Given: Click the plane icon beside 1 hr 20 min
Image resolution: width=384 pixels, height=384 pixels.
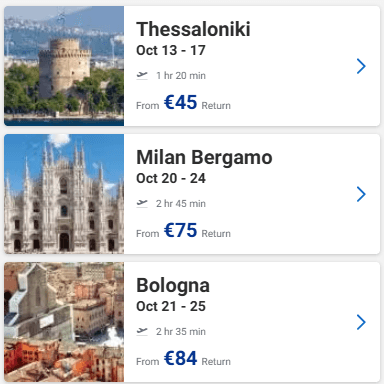Looking at the screenshot, I should [142, 75].
